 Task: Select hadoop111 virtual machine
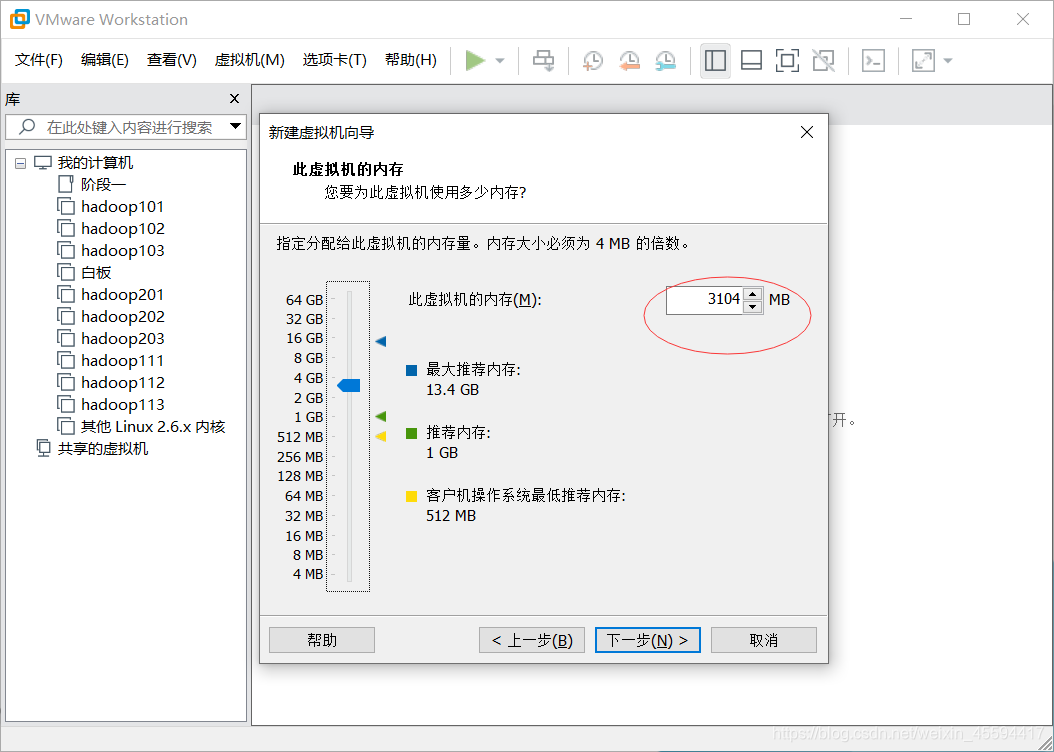point(122,360)
